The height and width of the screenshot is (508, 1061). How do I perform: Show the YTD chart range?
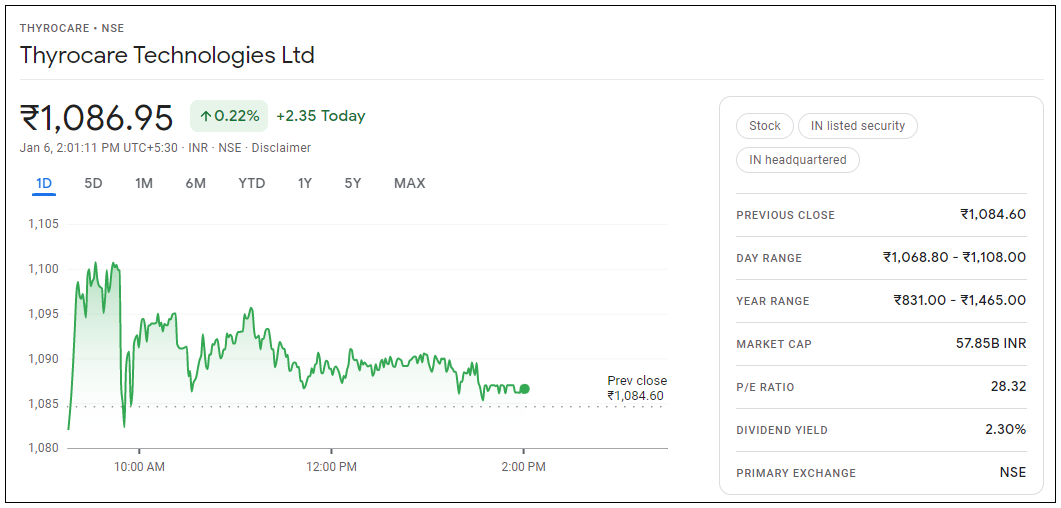[x=252, y=183]
